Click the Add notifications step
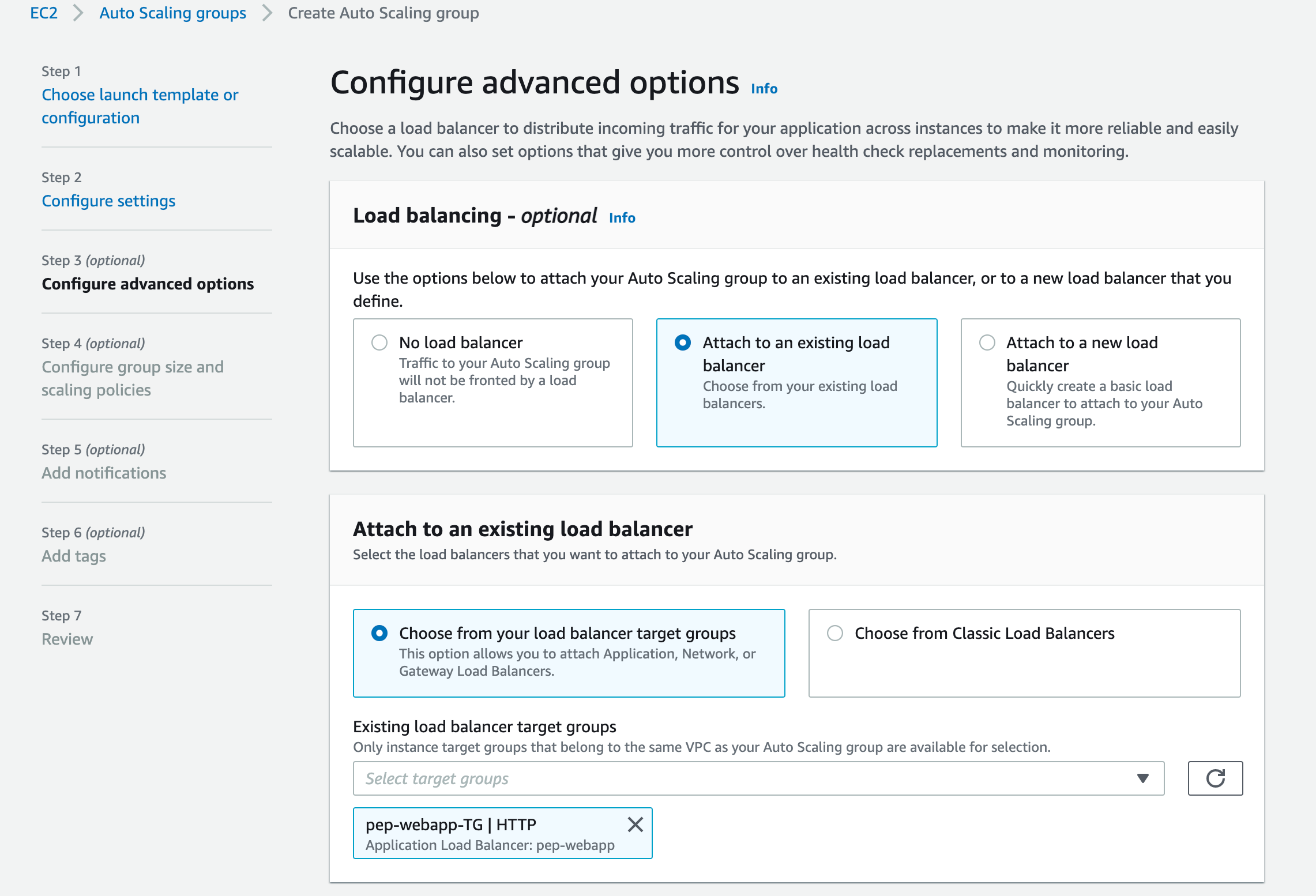The image size is (1316, 896). point(104,473)
